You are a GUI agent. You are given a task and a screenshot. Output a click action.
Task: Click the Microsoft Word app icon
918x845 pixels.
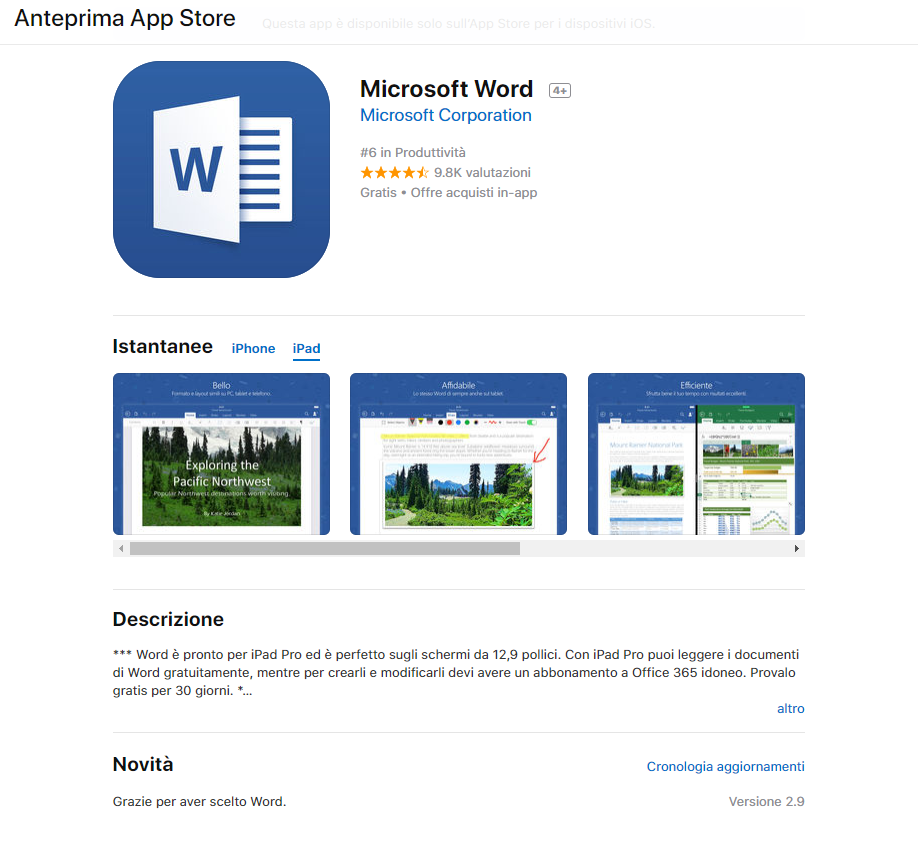click(221, 169)
